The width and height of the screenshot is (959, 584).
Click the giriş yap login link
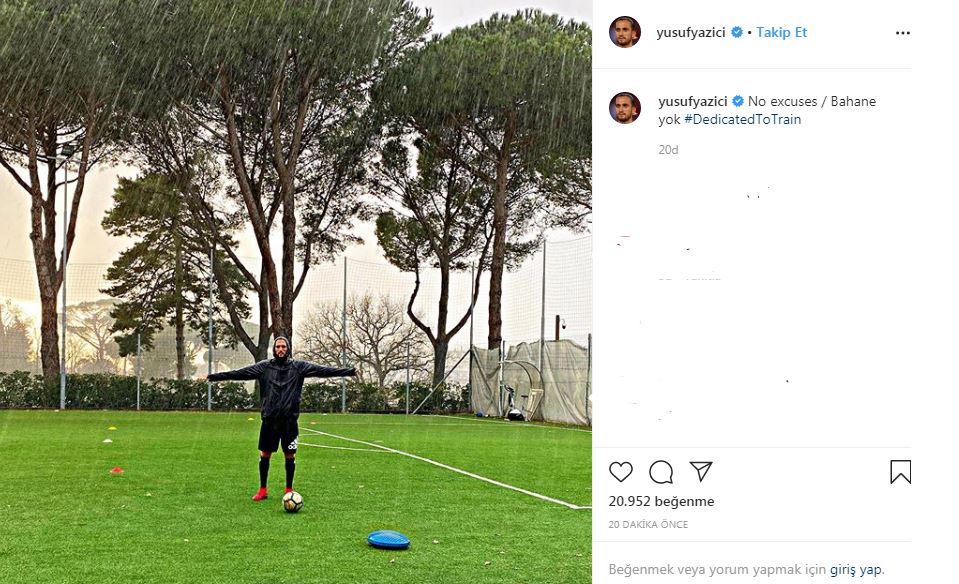tap(856, 569)
